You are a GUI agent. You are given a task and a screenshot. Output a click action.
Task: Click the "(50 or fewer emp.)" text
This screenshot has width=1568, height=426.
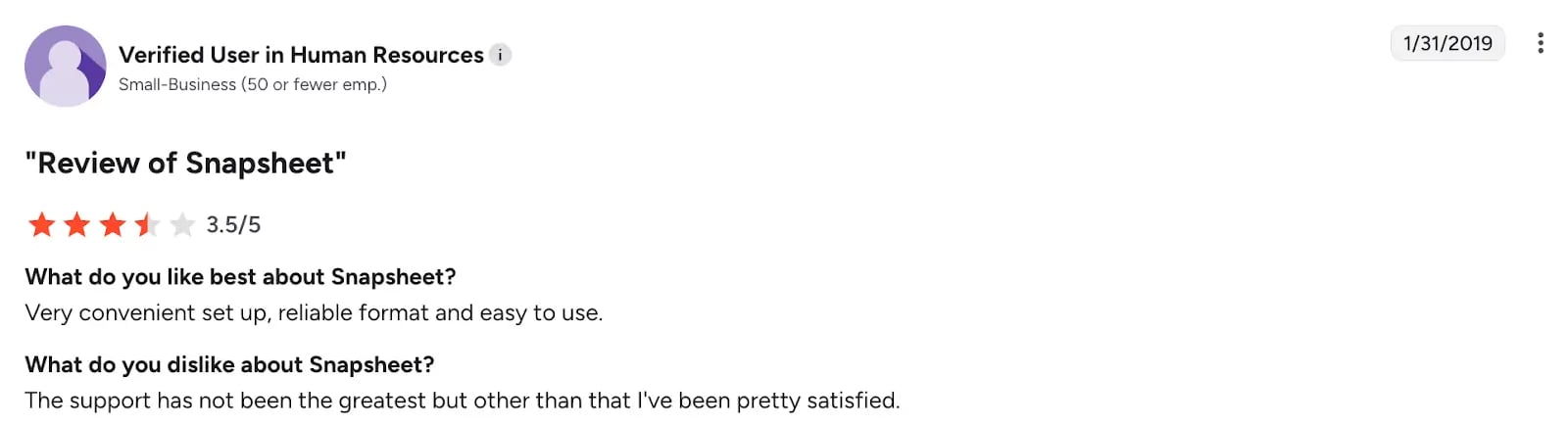315,84
